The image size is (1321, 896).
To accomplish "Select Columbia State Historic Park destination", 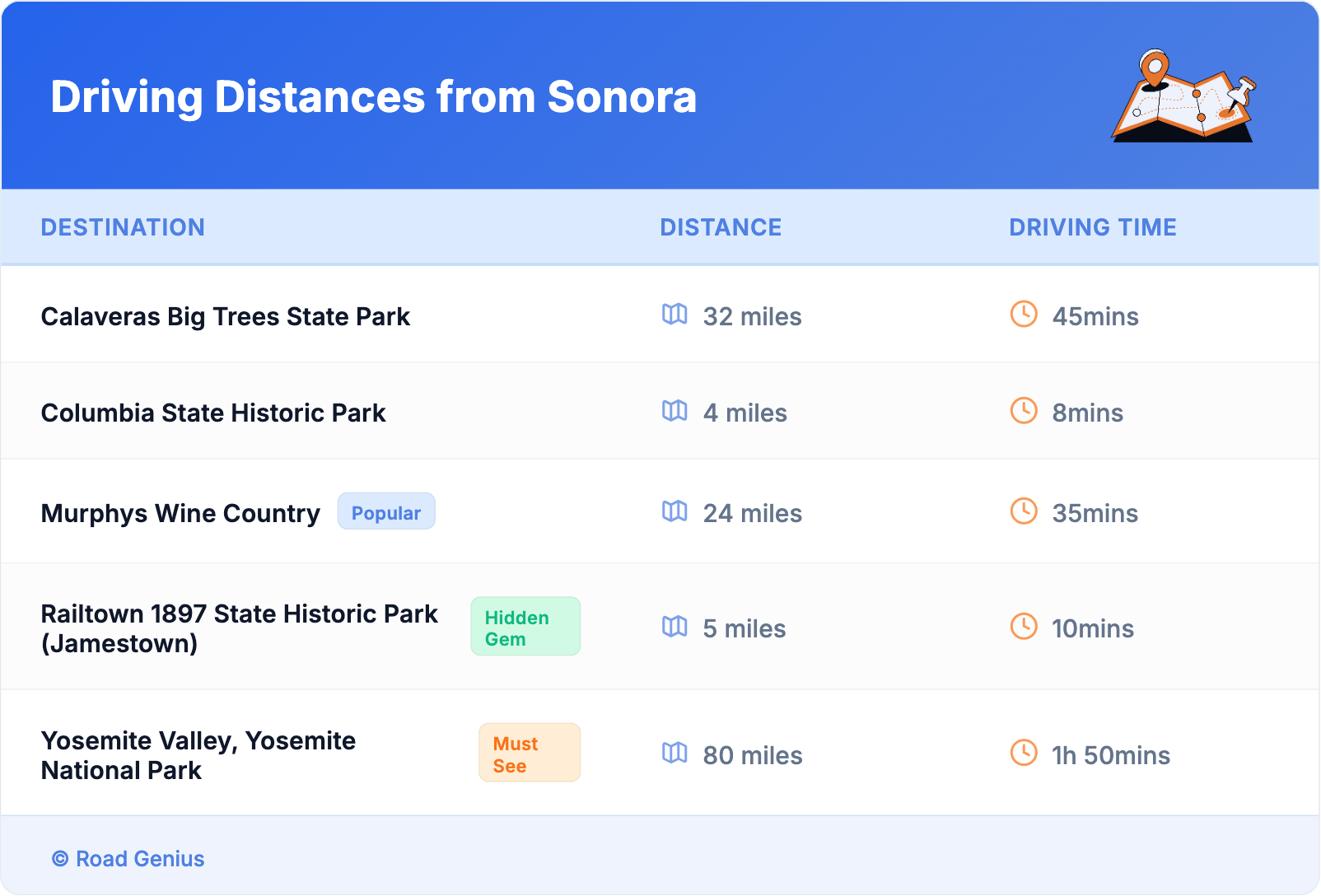I will (x=213, y=413).
